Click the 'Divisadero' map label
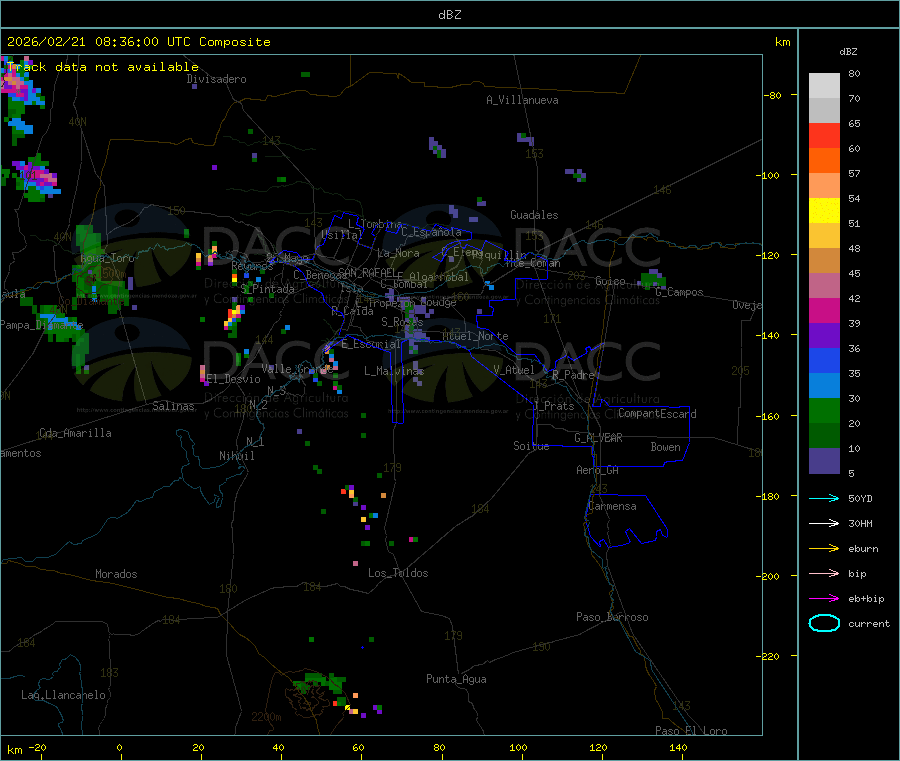 [x=216, y=79]
